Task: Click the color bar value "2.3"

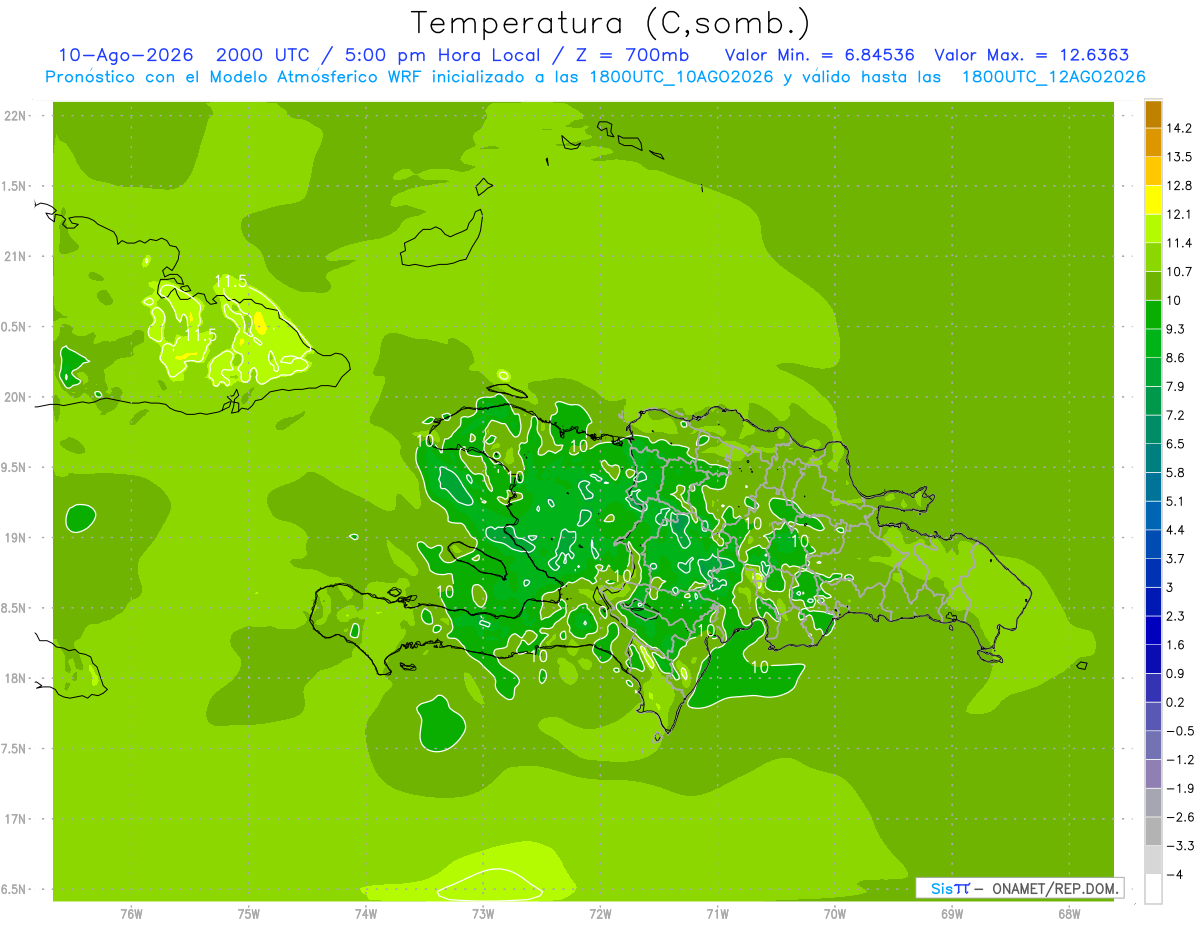Action: 1176,616
